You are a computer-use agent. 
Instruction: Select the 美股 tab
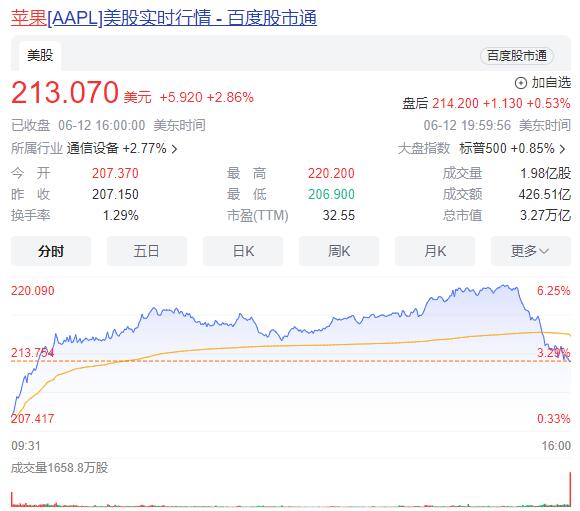pyautogui.click(x=40, y=56)
